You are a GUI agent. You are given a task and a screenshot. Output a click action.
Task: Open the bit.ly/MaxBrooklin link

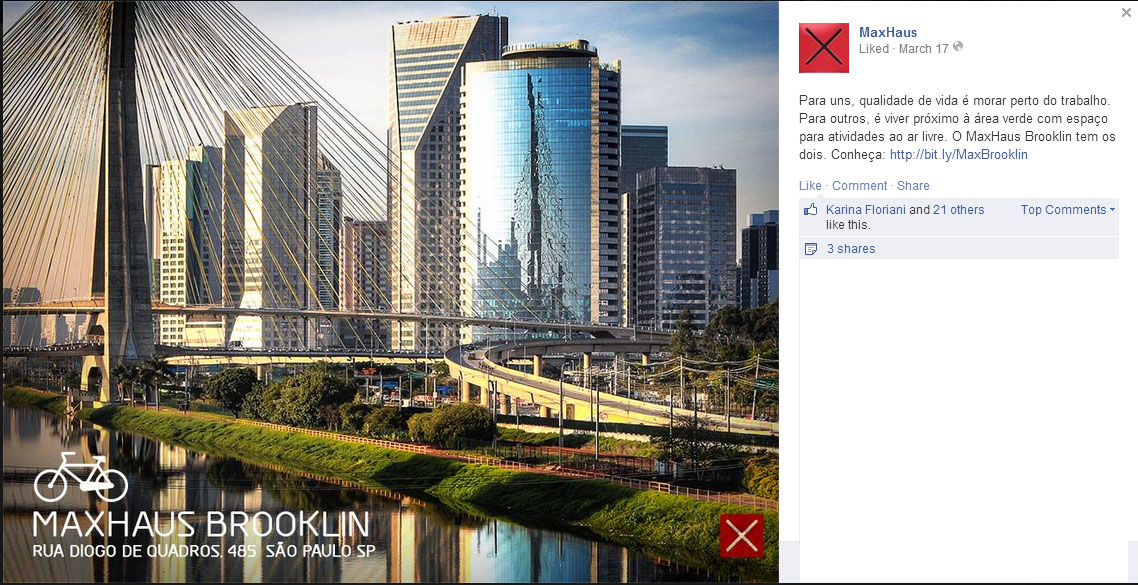coord(958,155)
